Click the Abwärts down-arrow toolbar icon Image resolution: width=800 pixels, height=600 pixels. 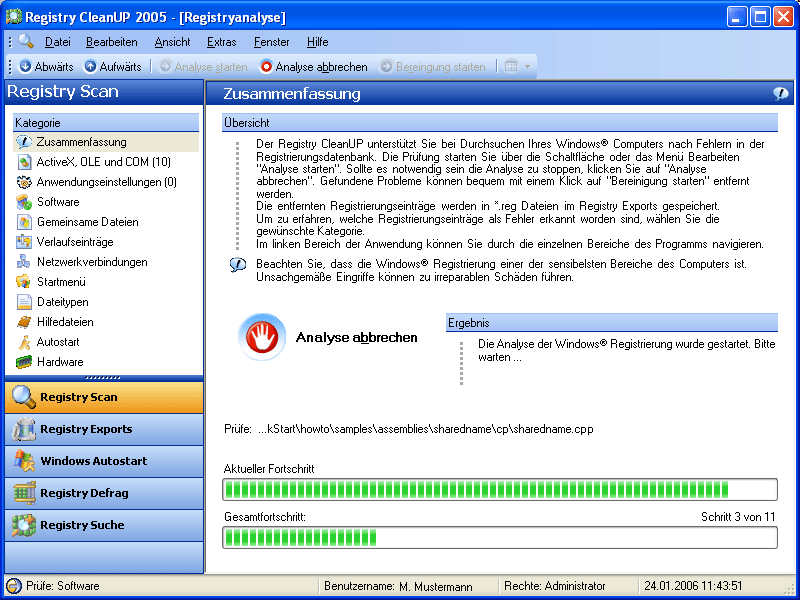coord(25,66)
